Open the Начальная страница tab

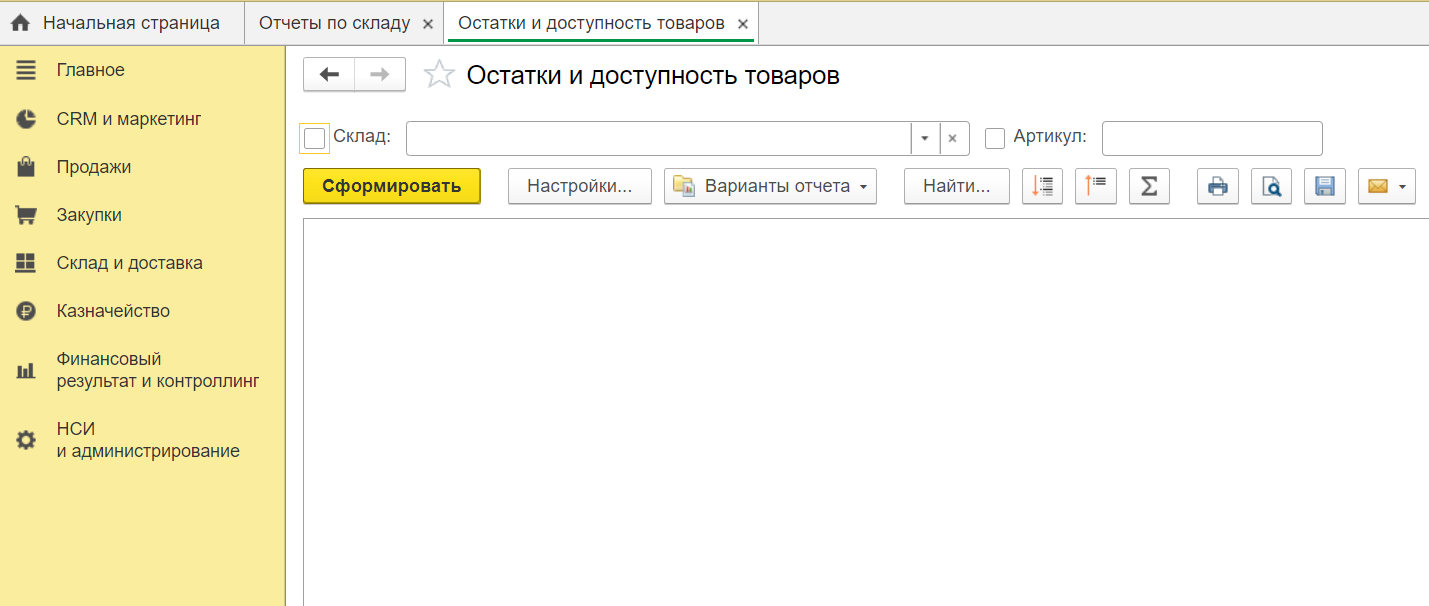[x=130, y=23]
